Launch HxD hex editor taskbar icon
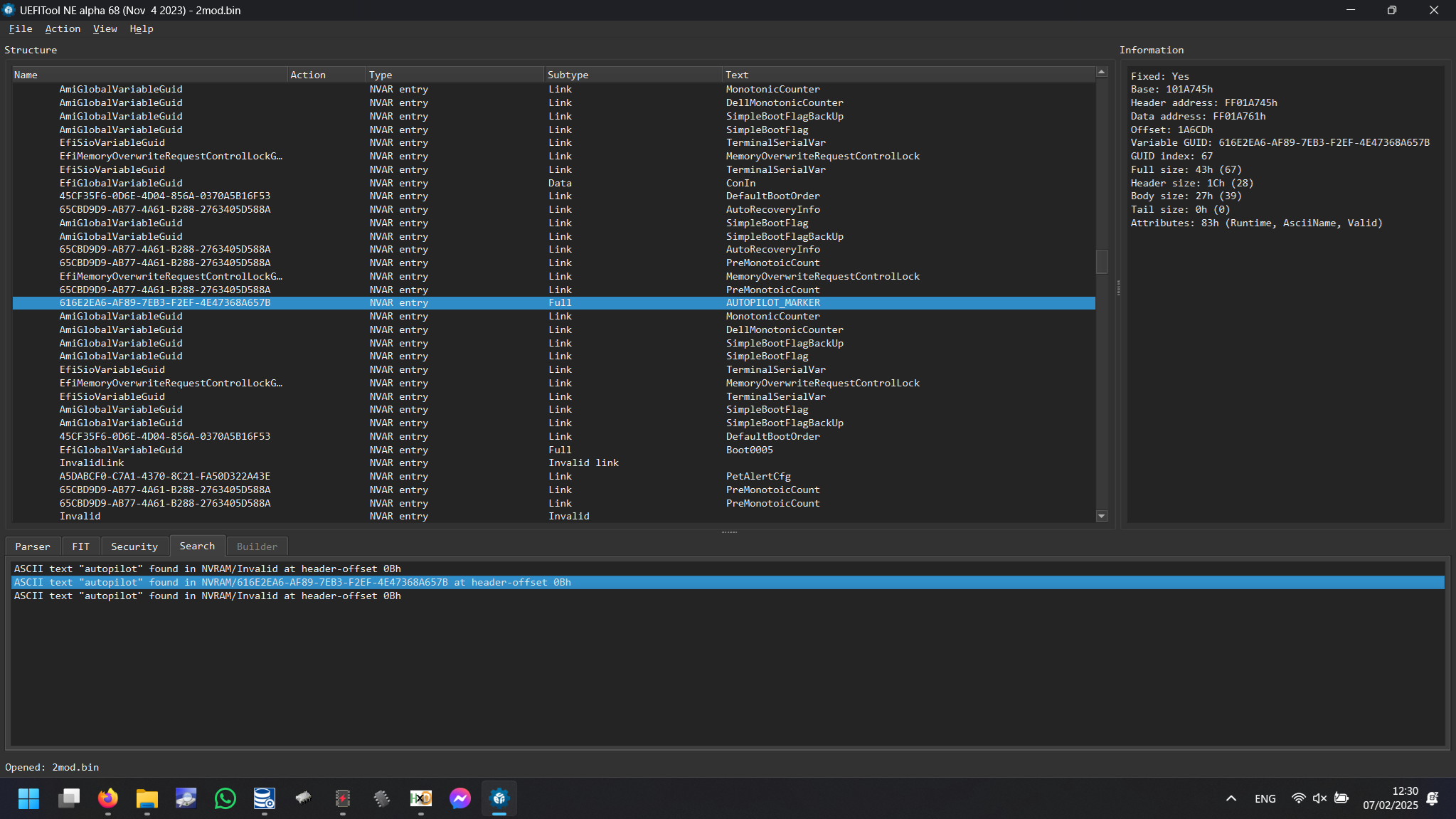 pyautogui.click(x=420, y=798)
